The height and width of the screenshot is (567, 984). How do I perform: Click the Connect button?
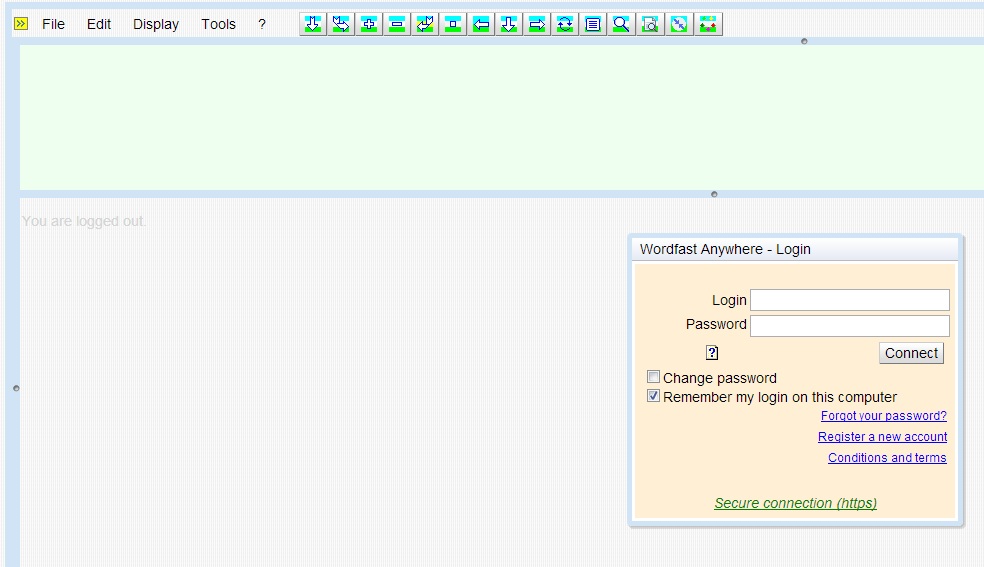coord(911,353)
